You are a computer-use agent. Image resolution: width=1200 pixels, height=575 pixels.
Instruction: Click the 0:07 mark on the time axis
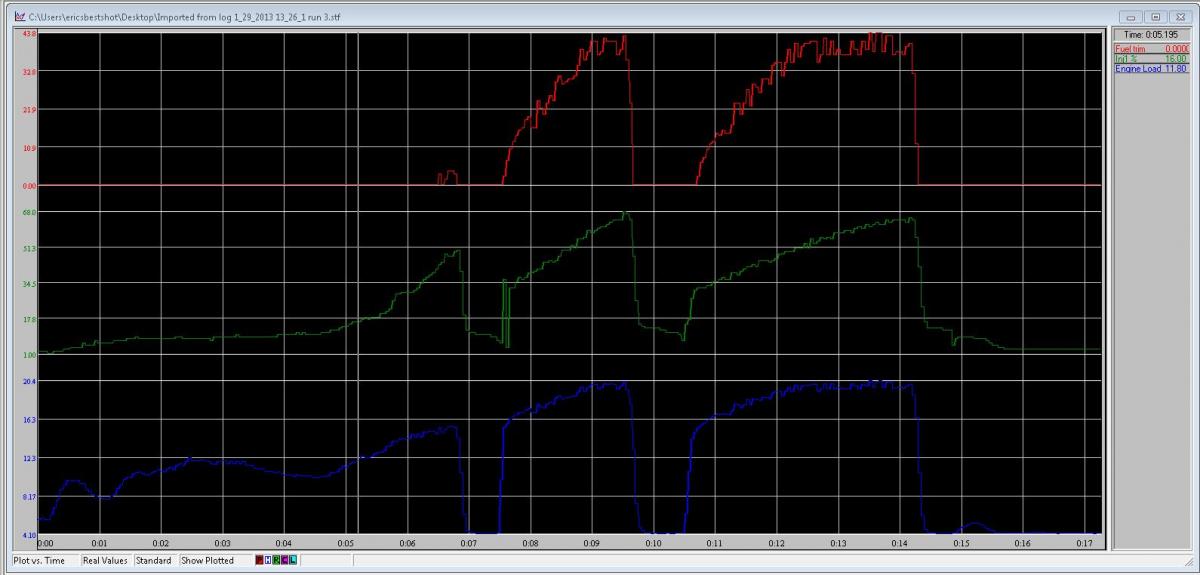(x=468, y=543)
